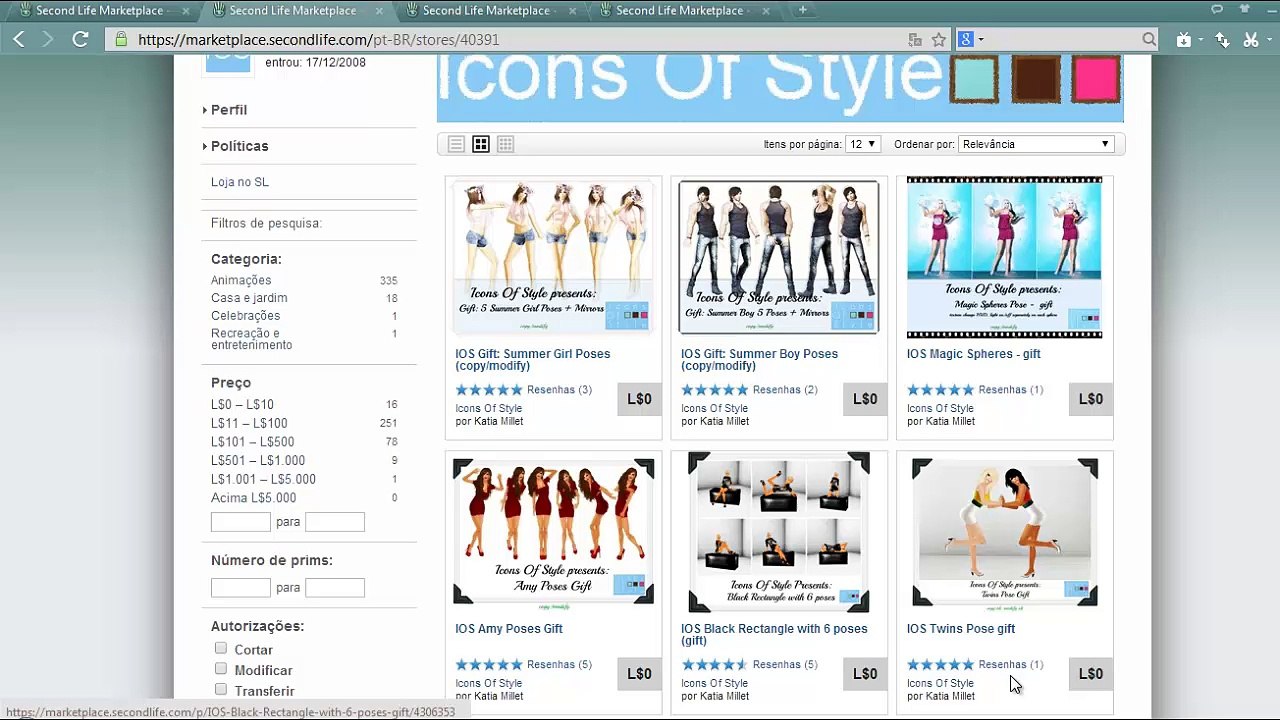Open IOS Twins Pose gift title link
The width and height of the screenshot is (1280, 720).
point(961,629)
